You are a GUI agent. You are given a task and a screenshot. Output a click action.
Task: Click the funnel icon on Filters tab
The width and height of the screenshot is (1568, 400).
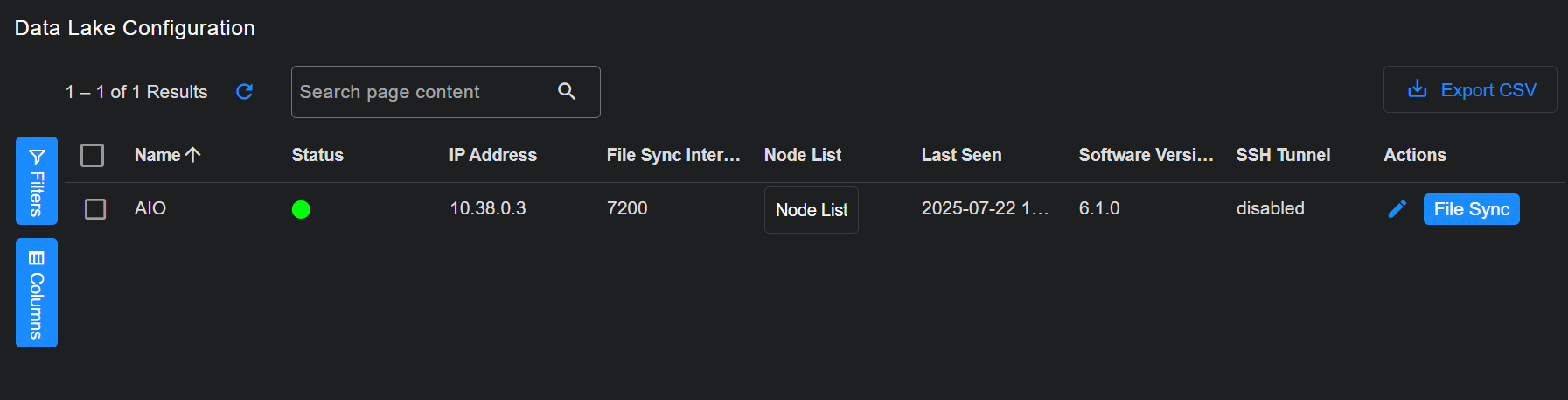coord(37,157)
